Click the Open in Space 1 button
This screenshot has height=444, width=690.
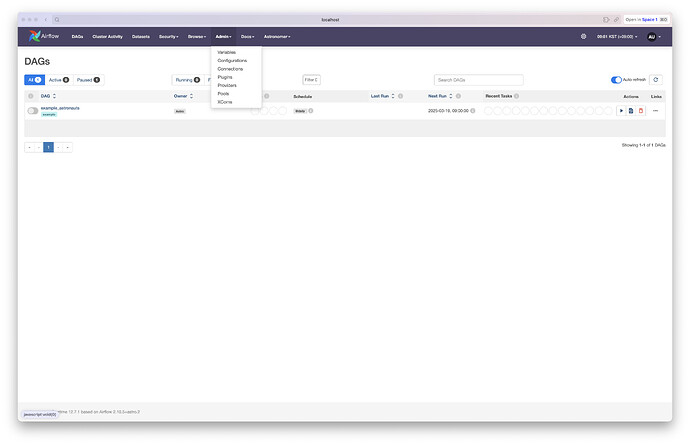(646, 20)
